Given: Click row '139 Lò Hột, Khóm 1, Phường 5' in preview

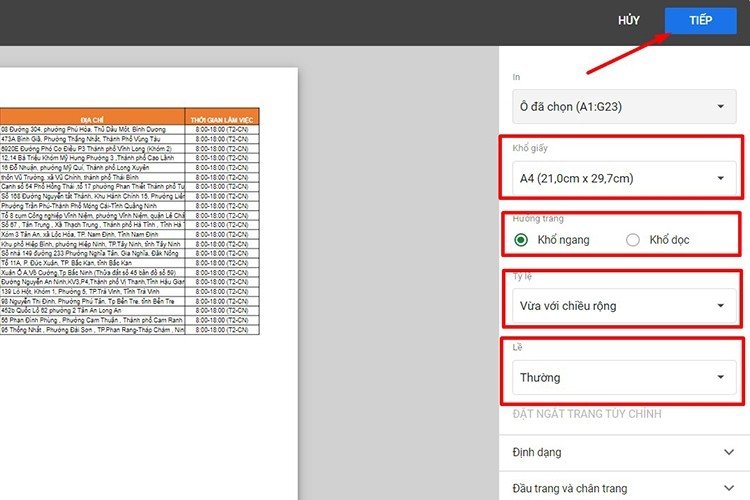Looking at the screenshot, I should pyautogui.click(x=92, y=291).
